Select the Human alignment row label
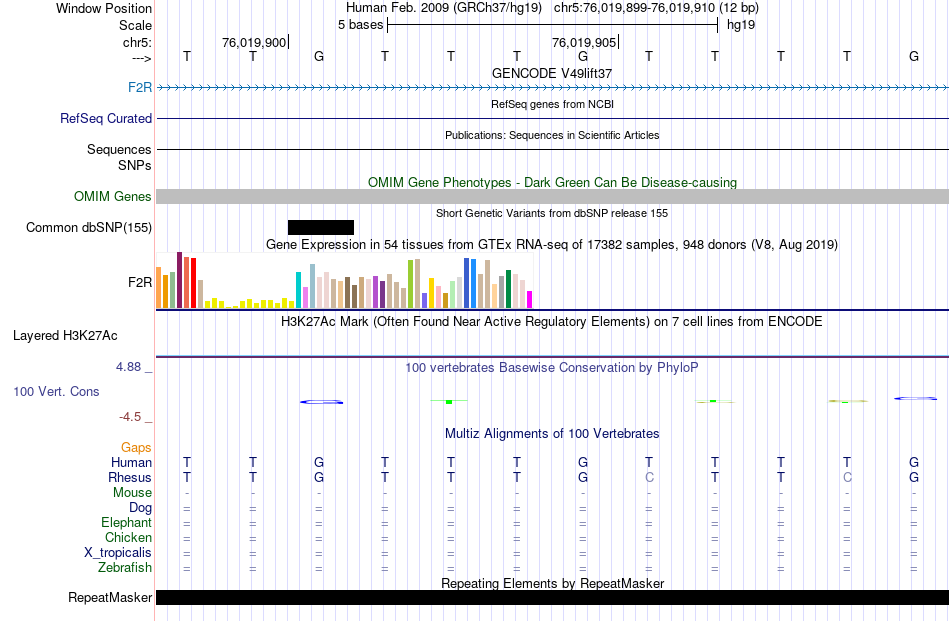The height and width of the screenshot is (621, 950). (x=131, y=462)
